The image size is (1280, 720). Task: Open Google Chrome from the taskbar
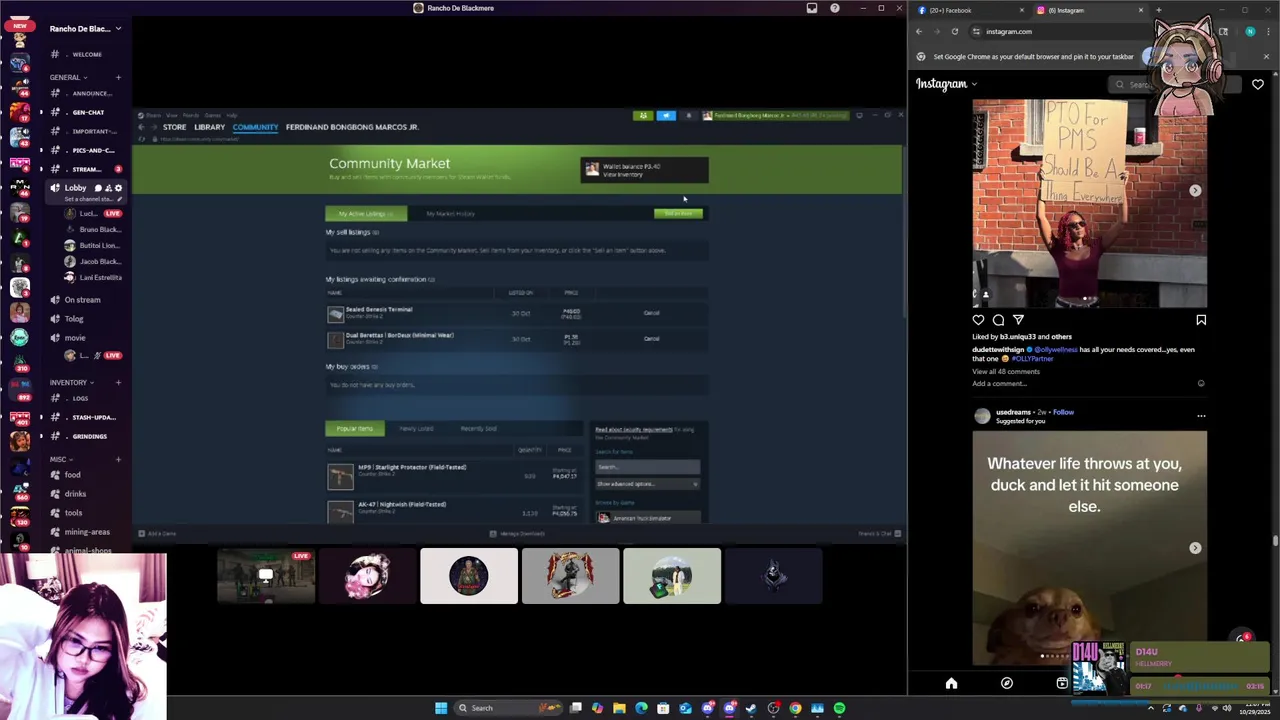[795, 708]
